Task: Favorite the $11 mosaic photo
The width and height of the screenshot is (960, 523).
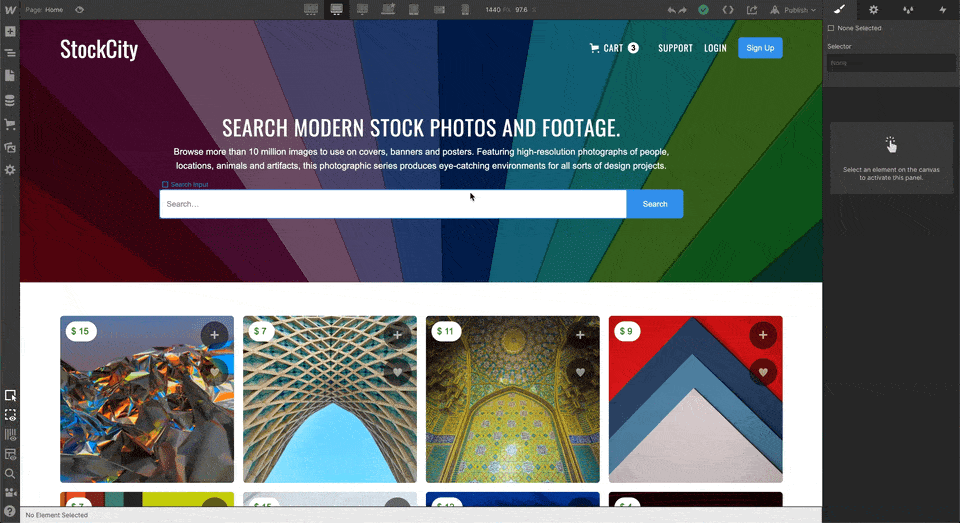Action: click(x=580, y=372)
